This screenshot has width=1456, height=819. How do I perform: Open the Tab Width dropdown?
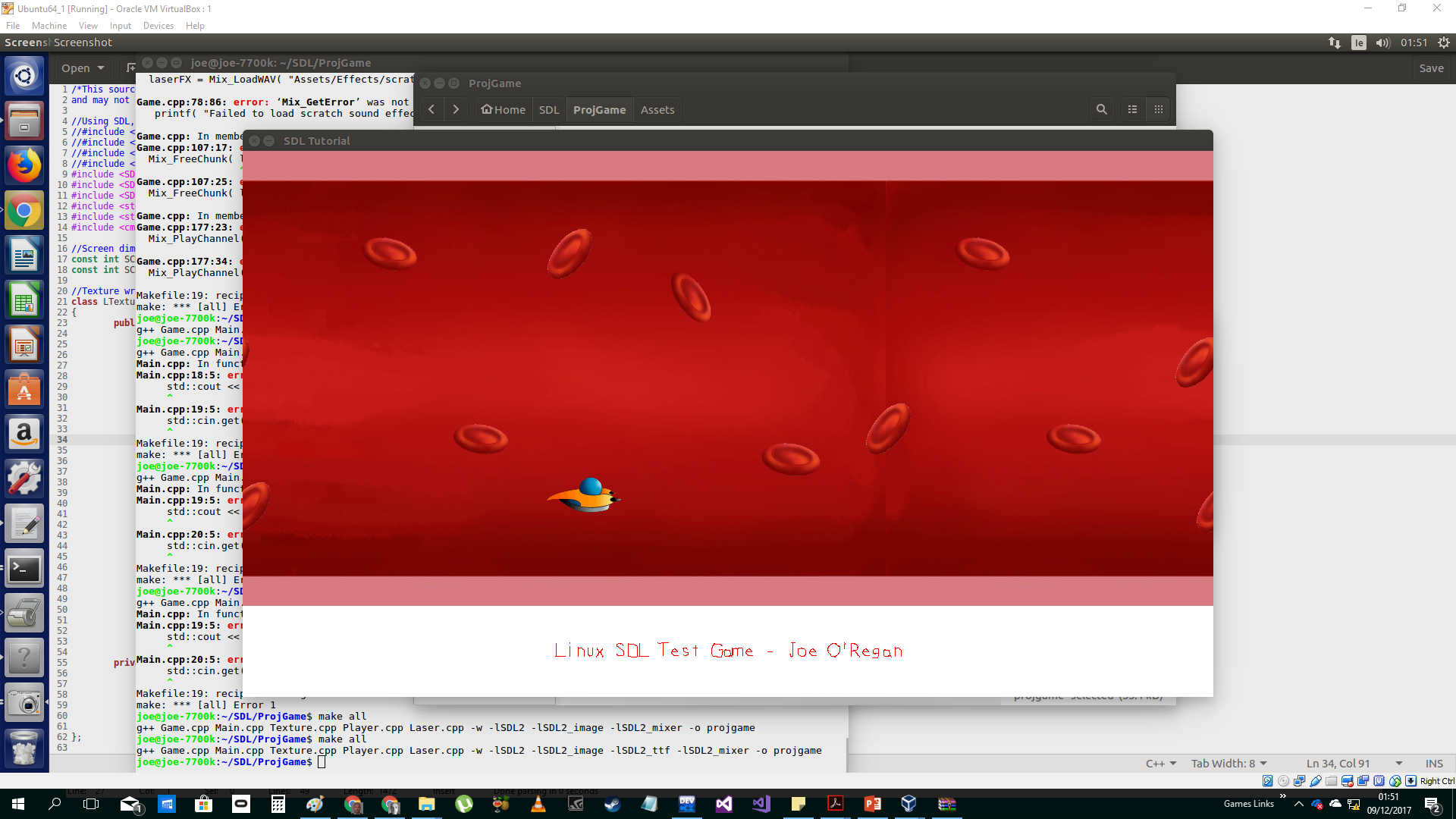click(1228, 763)
